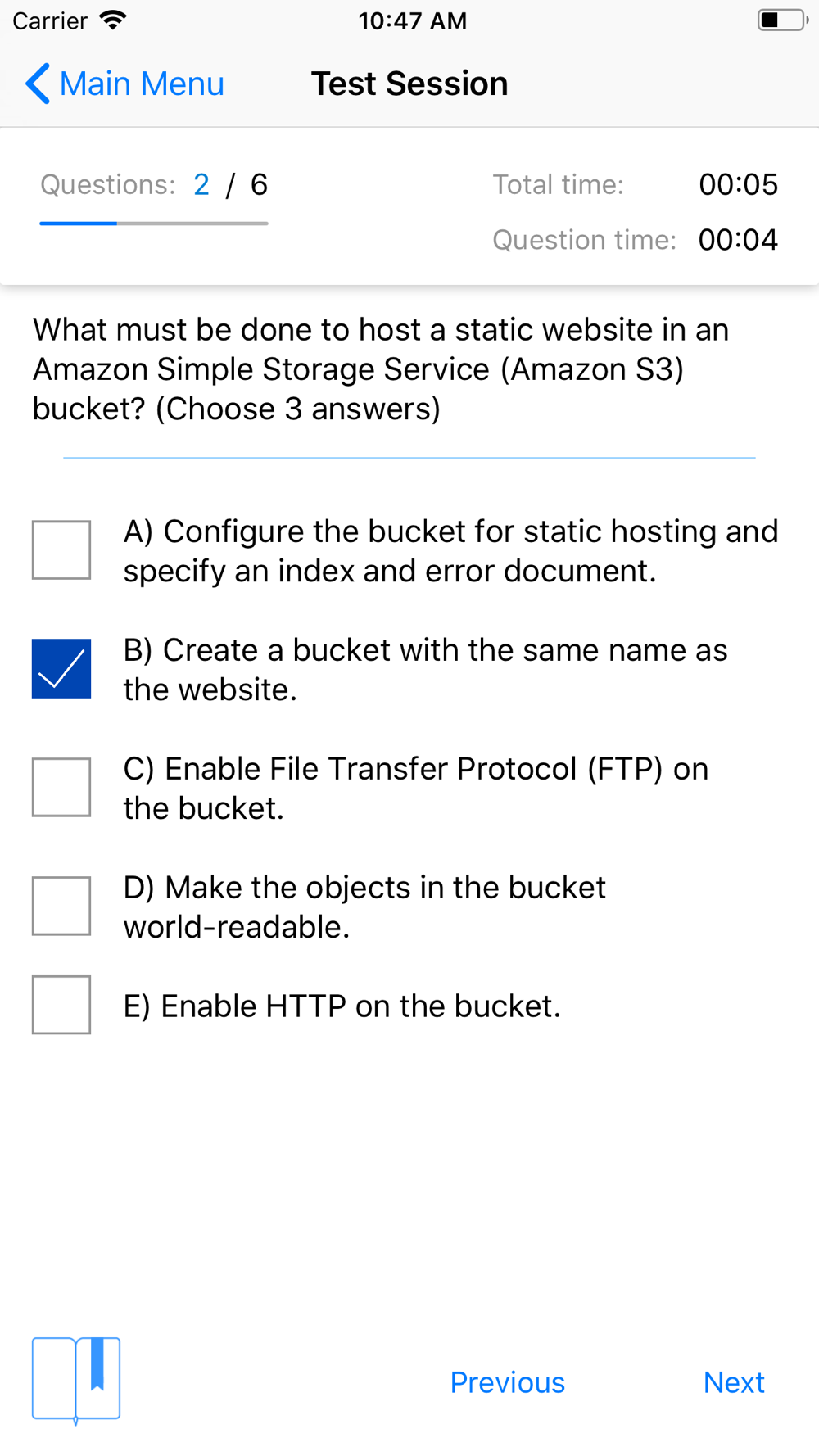Check option D world-readable objects
Screen dimensions: 819x1456
pyautogui.click(x=61, y=906)
